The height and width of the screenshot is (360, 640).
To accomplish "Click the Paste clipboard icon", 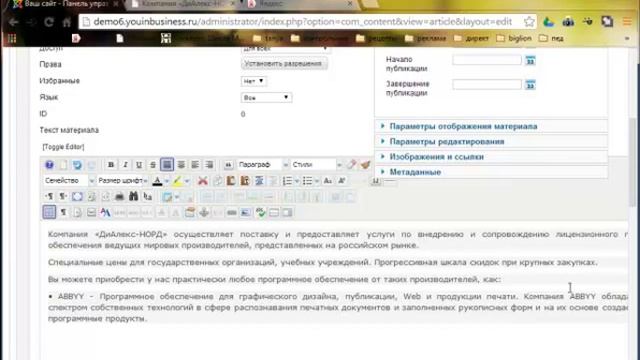I will coord(231,181).
